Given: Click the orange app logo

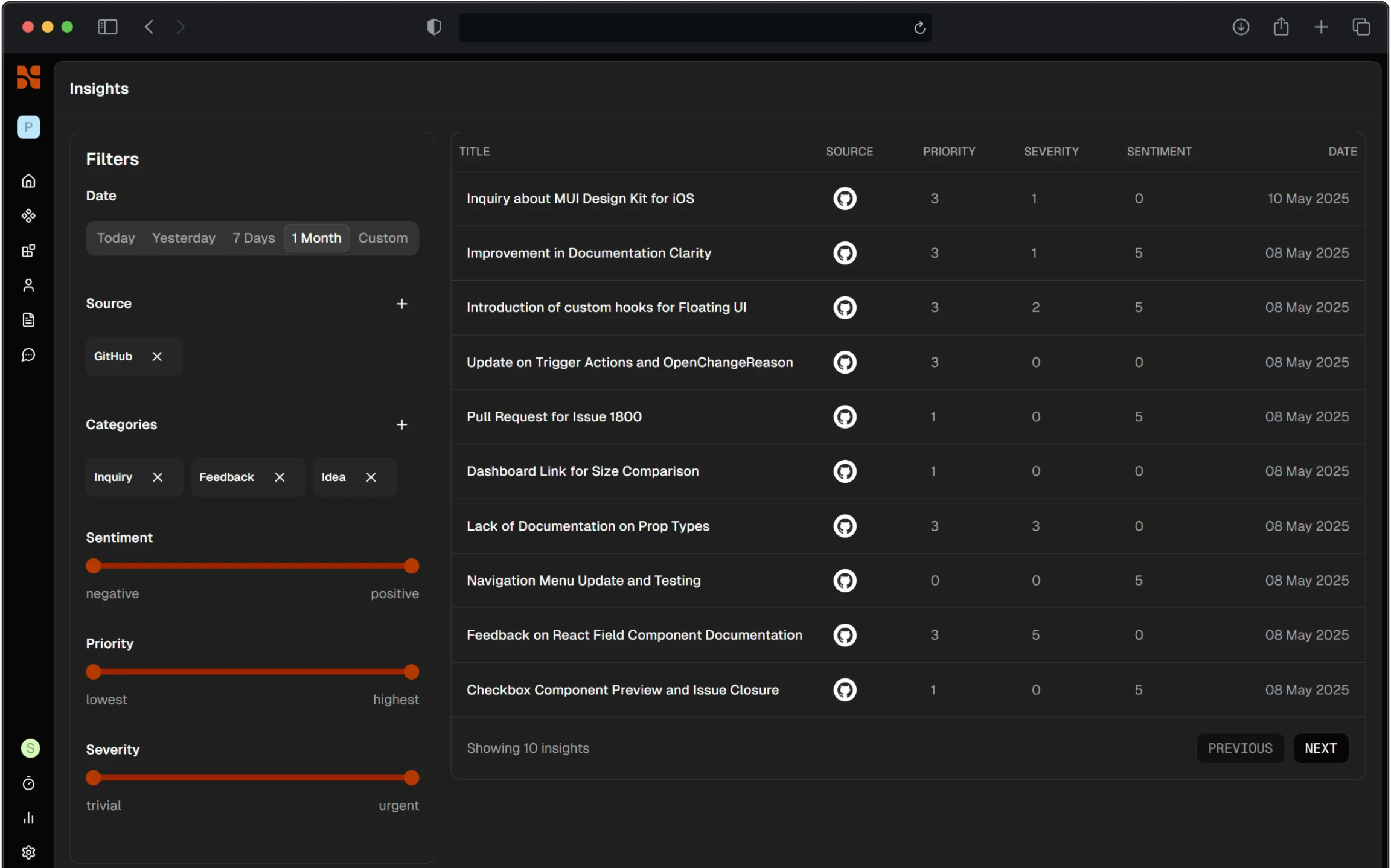Looking at the screenshot, I should [x=28, y=77].
